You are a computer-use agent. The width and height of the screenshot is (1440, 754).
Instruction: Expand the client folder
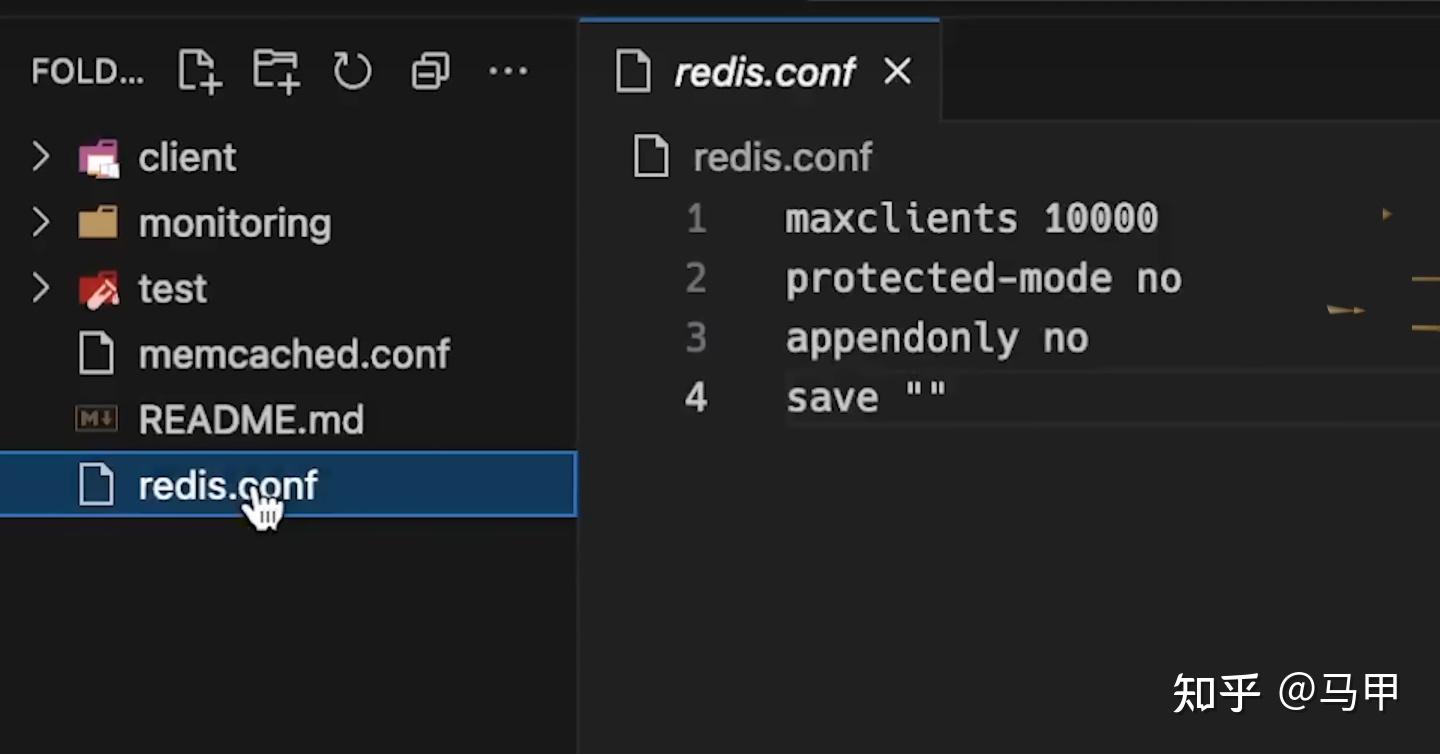tap(41, 156)
